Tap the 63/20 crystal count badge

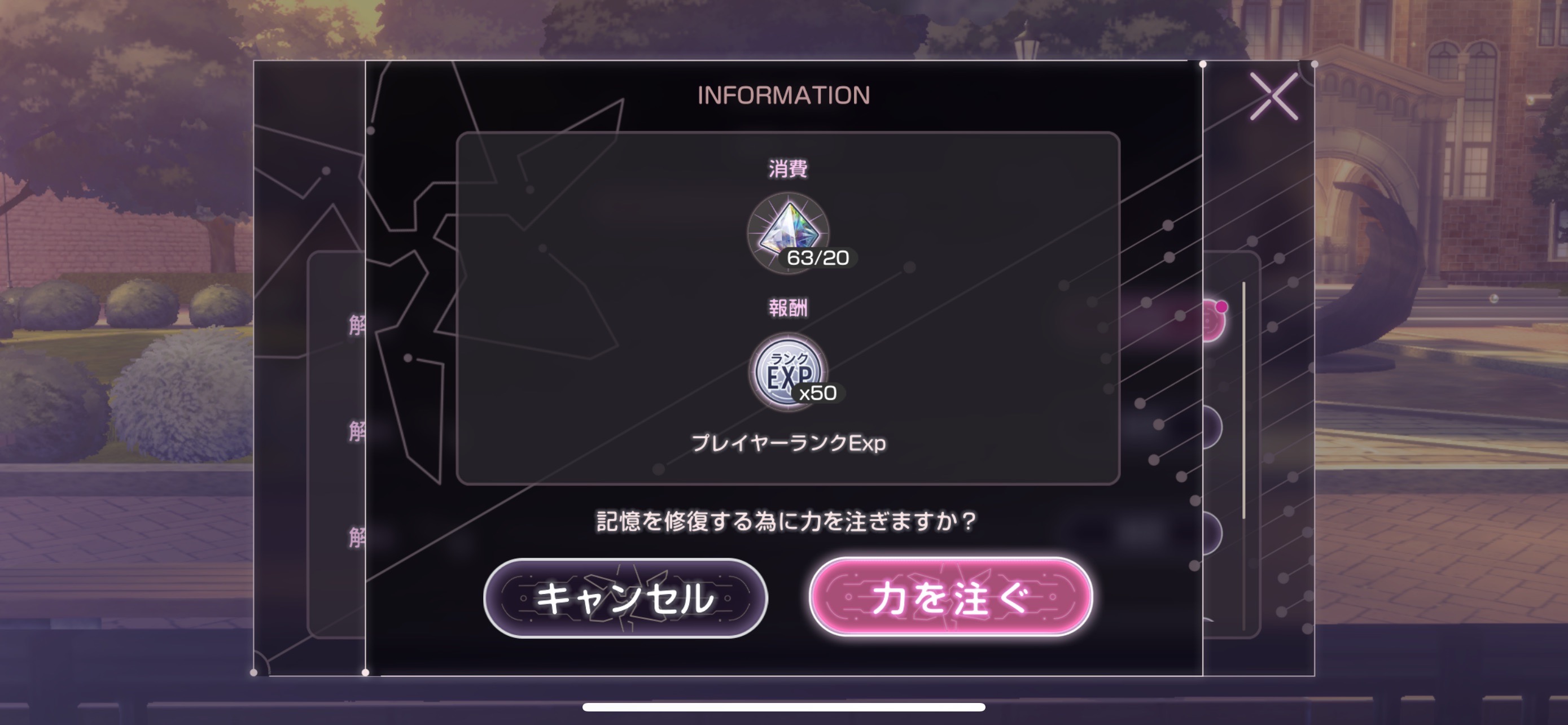point(817,258)
